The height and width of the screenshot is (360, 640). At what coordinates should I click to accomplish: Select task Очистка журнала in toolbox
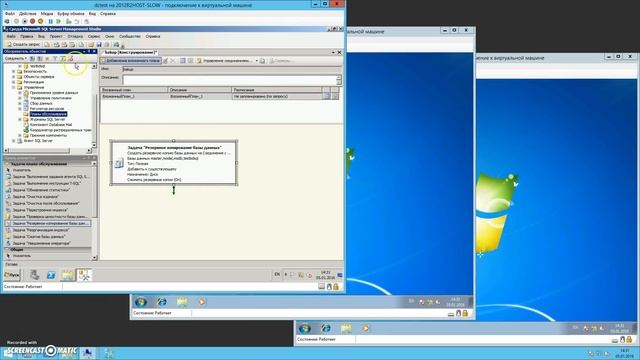click(x=36, y=196)
